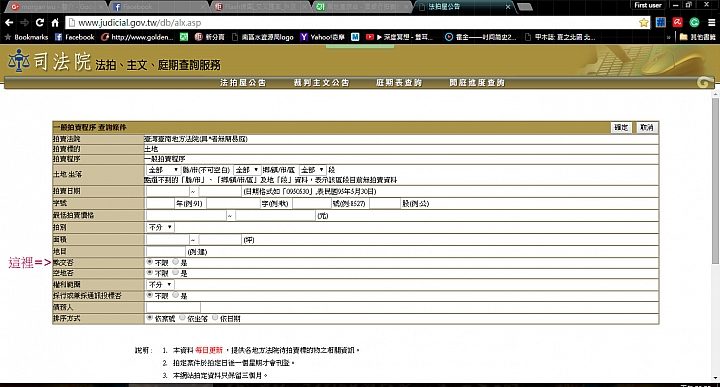Expand the 鄉鎮/市/區 dropdown
The image size is (720, 387).
click(247, 170)
